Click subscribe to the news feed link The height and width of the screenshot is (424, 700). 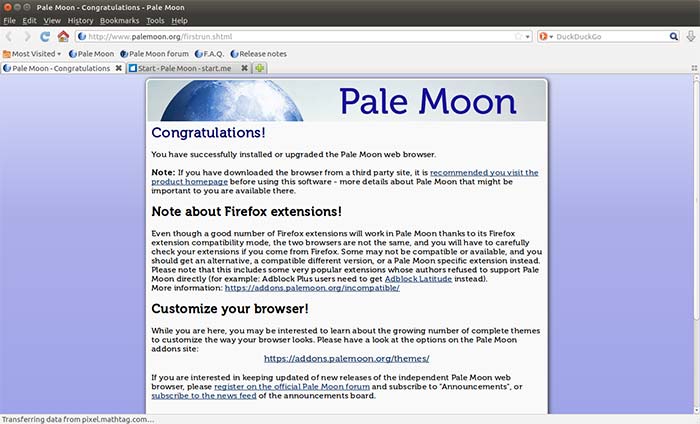[204, 395]
